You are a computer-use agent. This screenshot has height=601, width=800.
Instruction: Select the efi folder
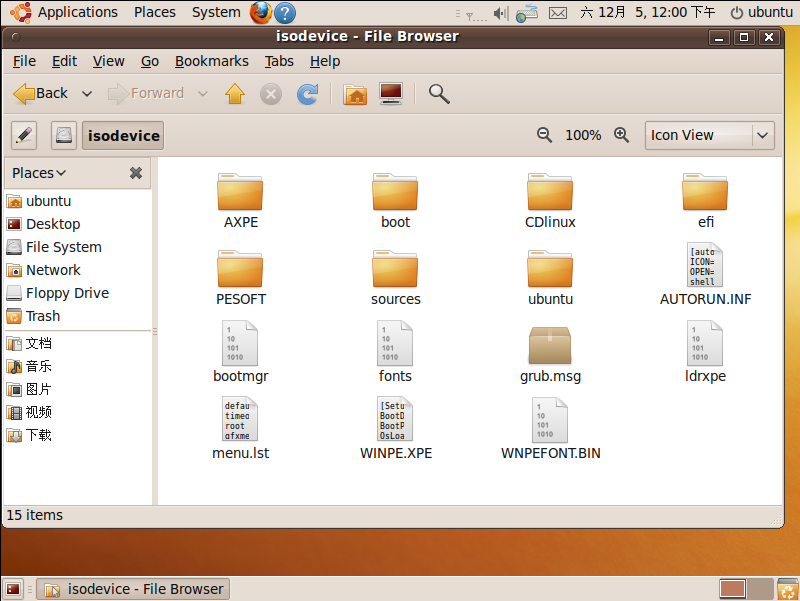pos(705,201)
